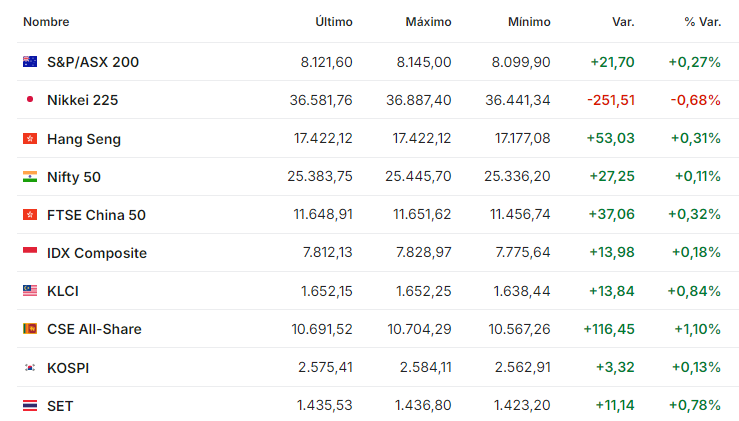Open the Nikkei 225 index link
The width and height of the screenshot is (739, 421).
click(x=82, y=100)
